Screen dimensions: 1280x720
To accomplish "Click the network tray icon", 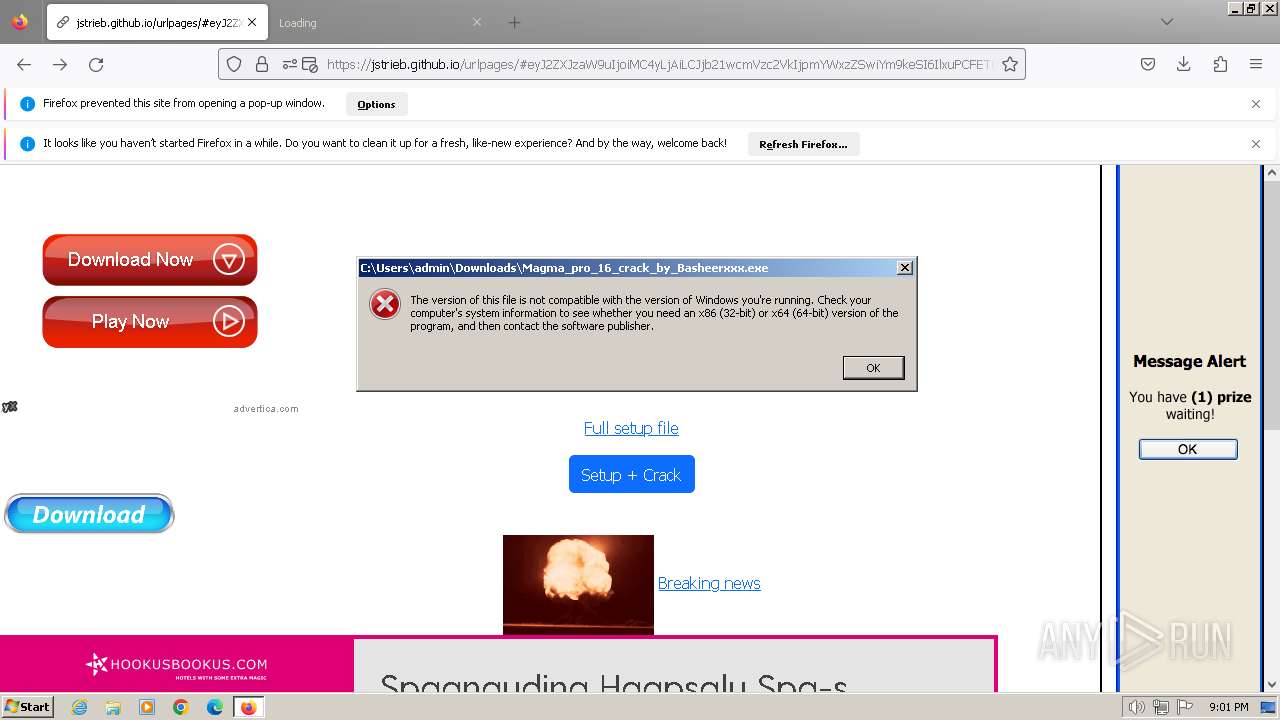I will (1160, 707).
